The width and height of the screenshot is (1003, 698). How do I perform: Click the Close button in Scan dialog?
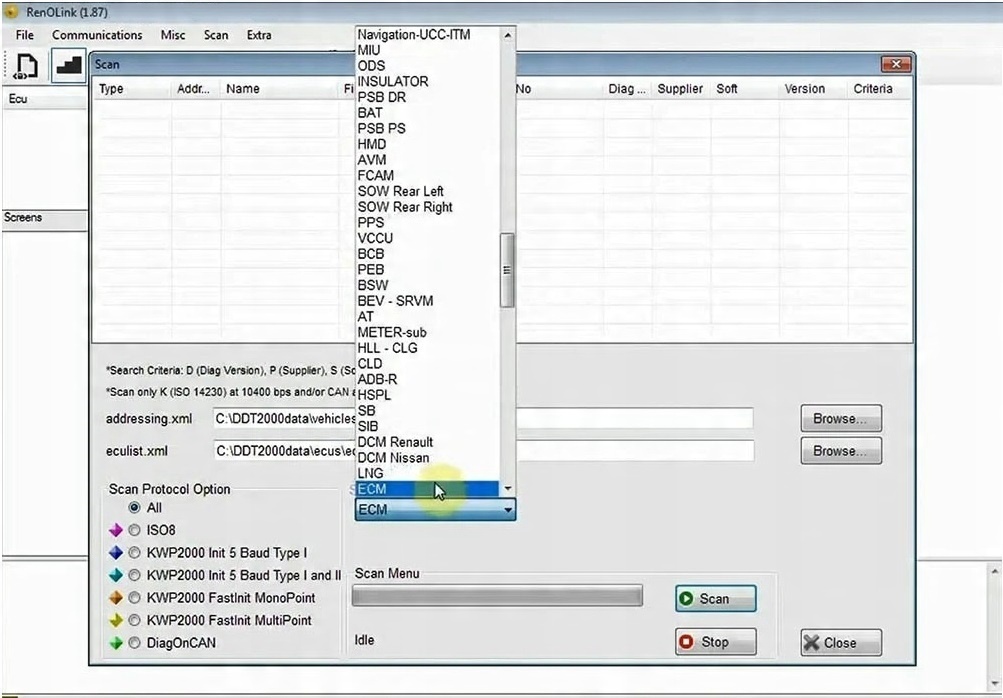(x=841, y=643)
